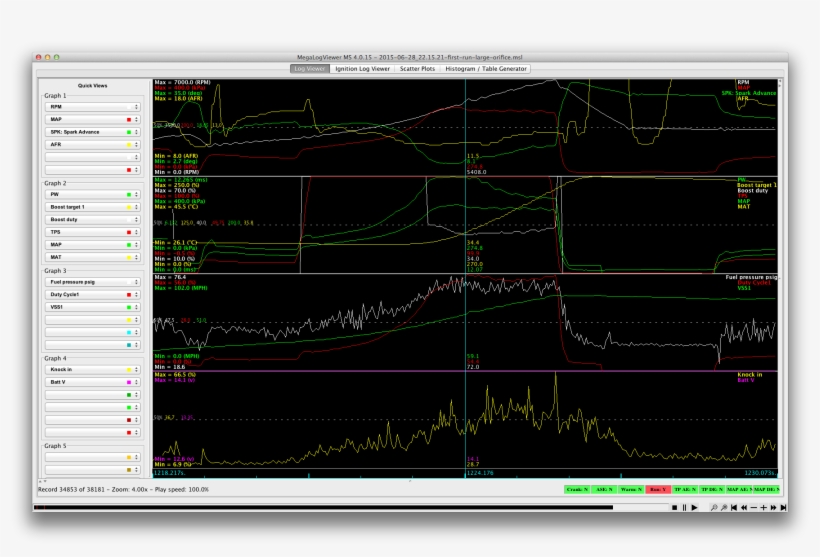Click the rewind double-arrow icon
Image resolution: width=820 pixels, height=557 pixels.
pos(744,507)
